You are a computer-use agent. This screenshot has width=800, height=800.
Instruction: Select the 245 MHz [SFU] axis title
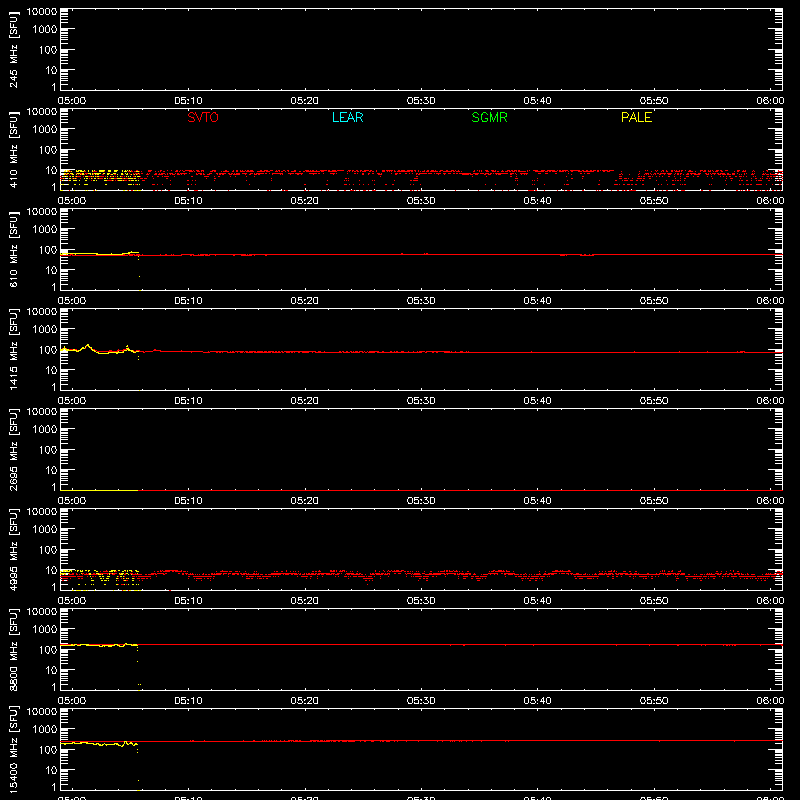click(13, 49)
